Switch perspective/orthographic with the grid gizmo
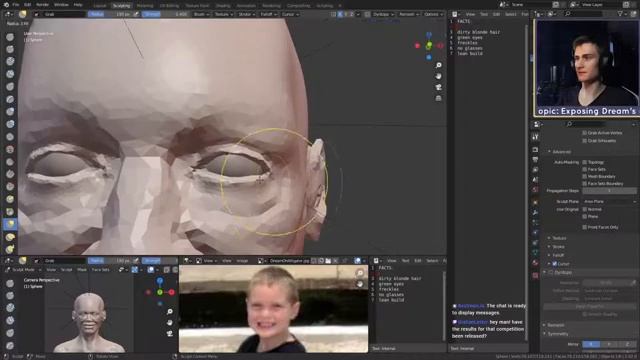Image resolution: width=640 pixels, height=360 pixels. point(438,98)
